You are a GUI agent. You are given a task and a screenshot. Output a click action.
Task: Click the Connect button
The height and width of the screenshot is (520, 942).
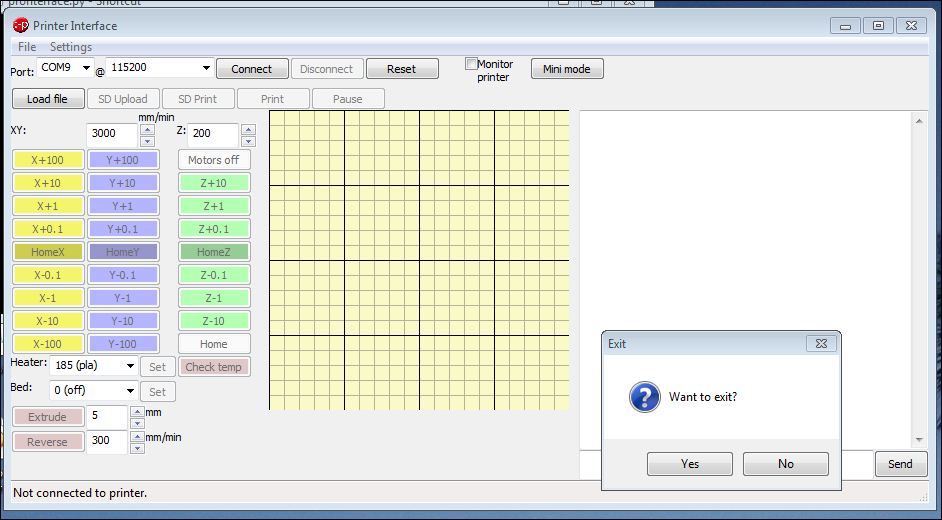[252, 69]
